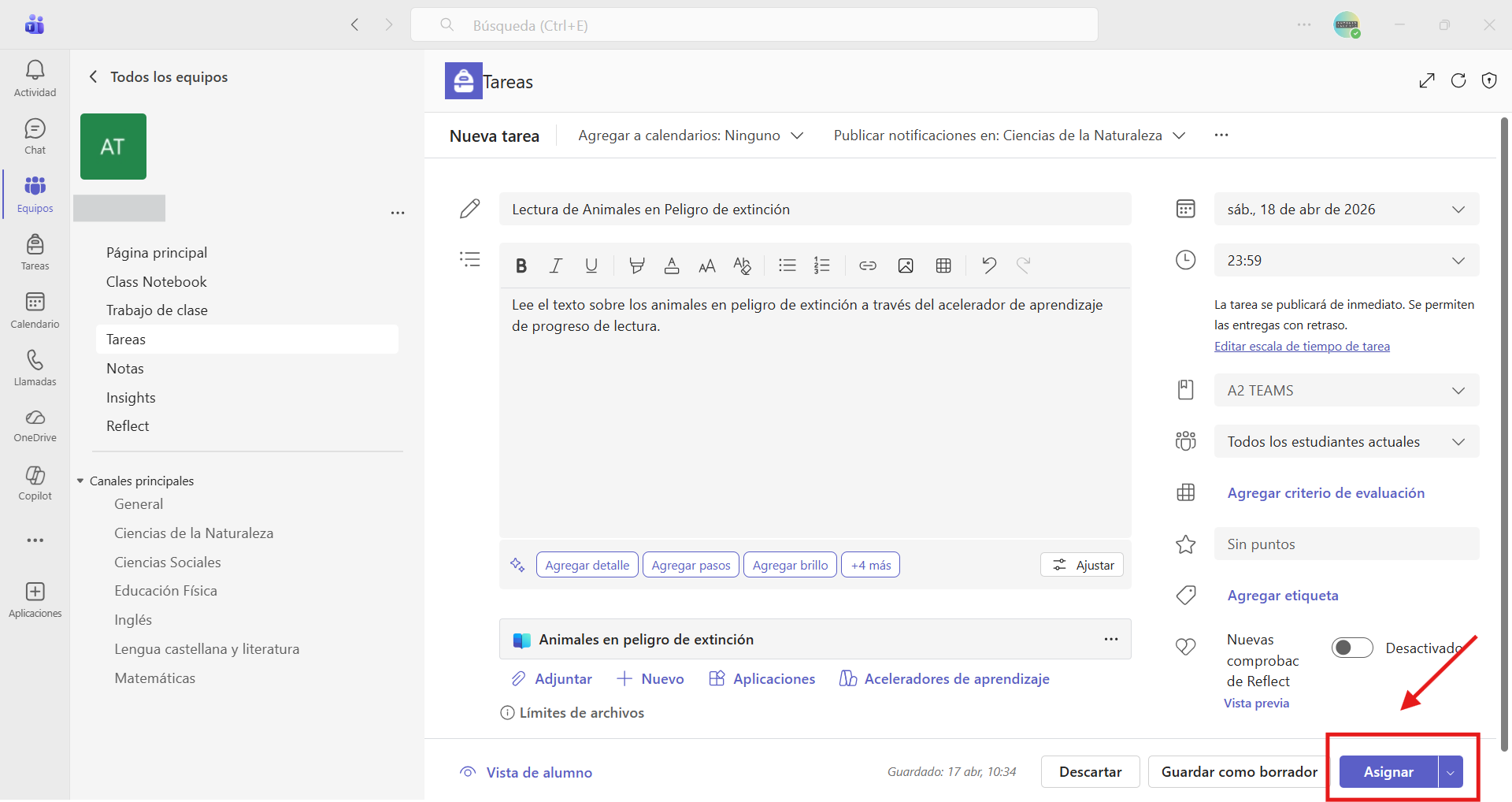Open the Tareas app in left rail
This screenshot has height=802, width=1512.
35,252
